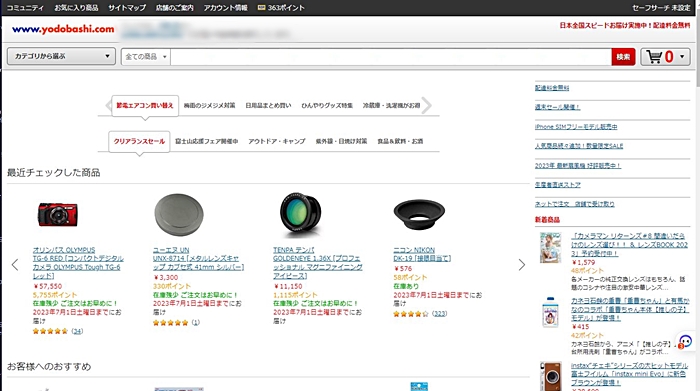Select the 日用品まとめ買い tab
Image resolution: width=700 pixels, height=391 pixels.
point(268,106)
